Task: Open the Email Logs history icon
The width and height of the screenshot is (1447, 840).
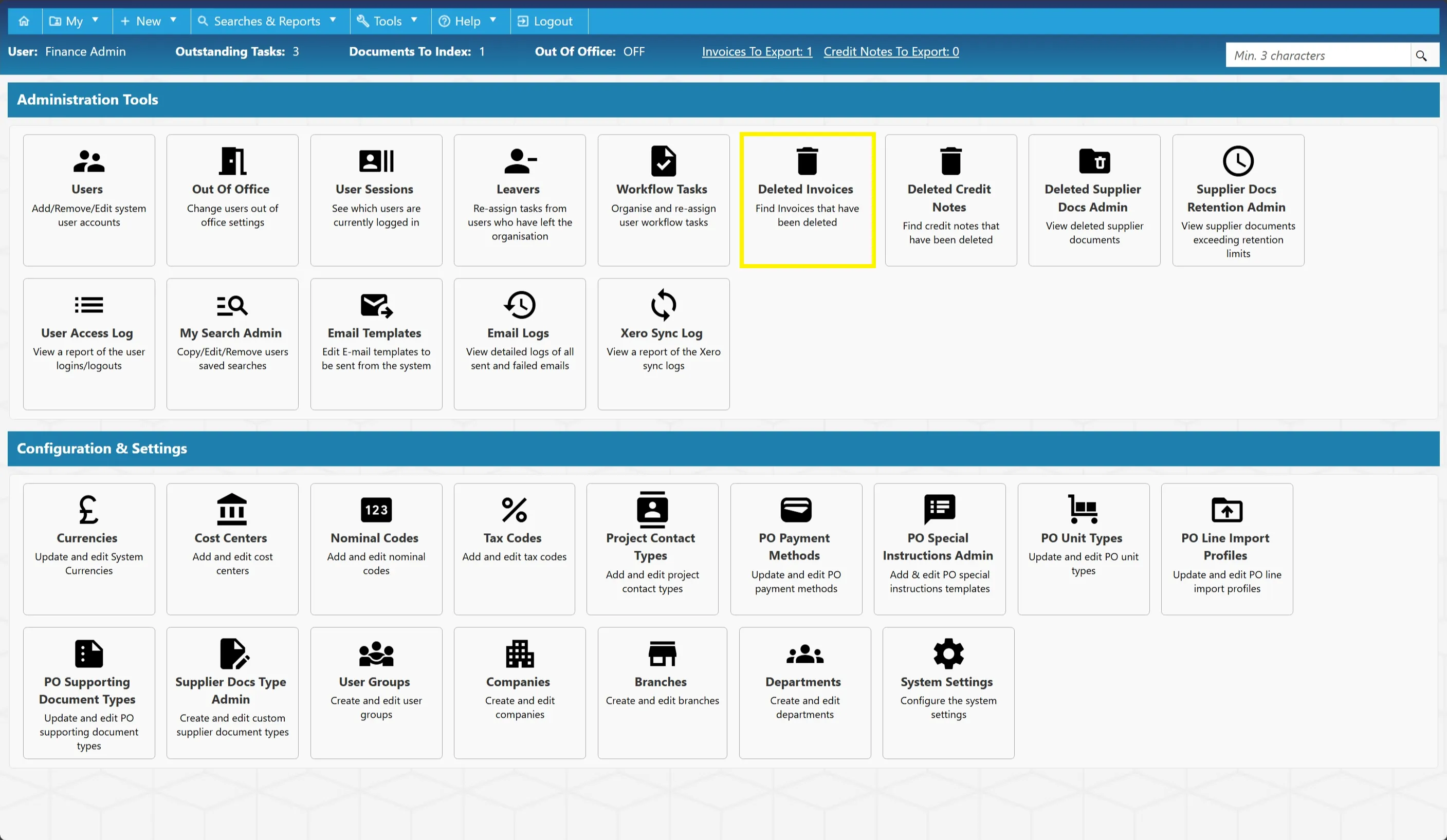Action: click(x=520, y=305)
